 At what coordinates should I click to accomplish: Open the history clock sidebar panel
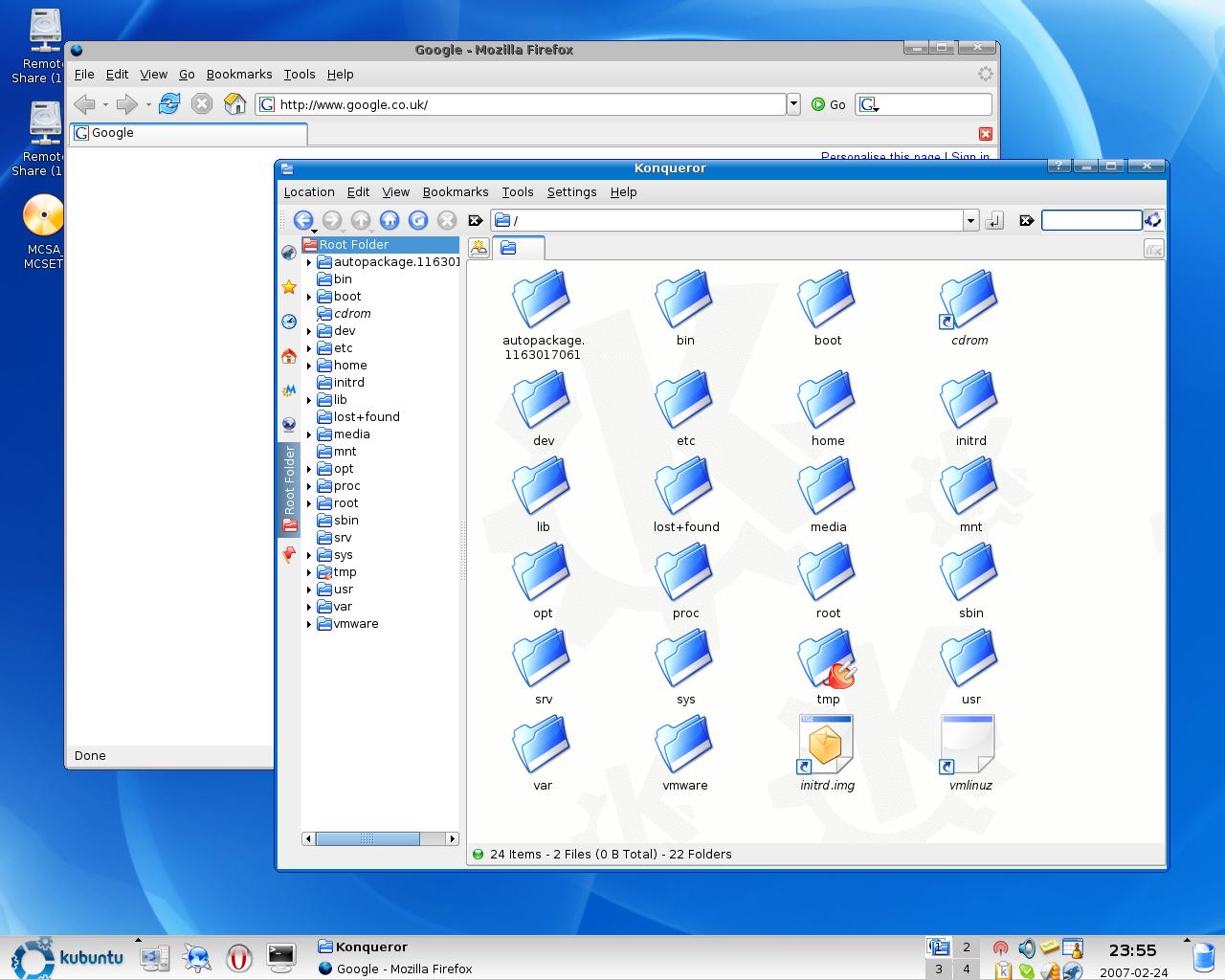click(288, 322)
